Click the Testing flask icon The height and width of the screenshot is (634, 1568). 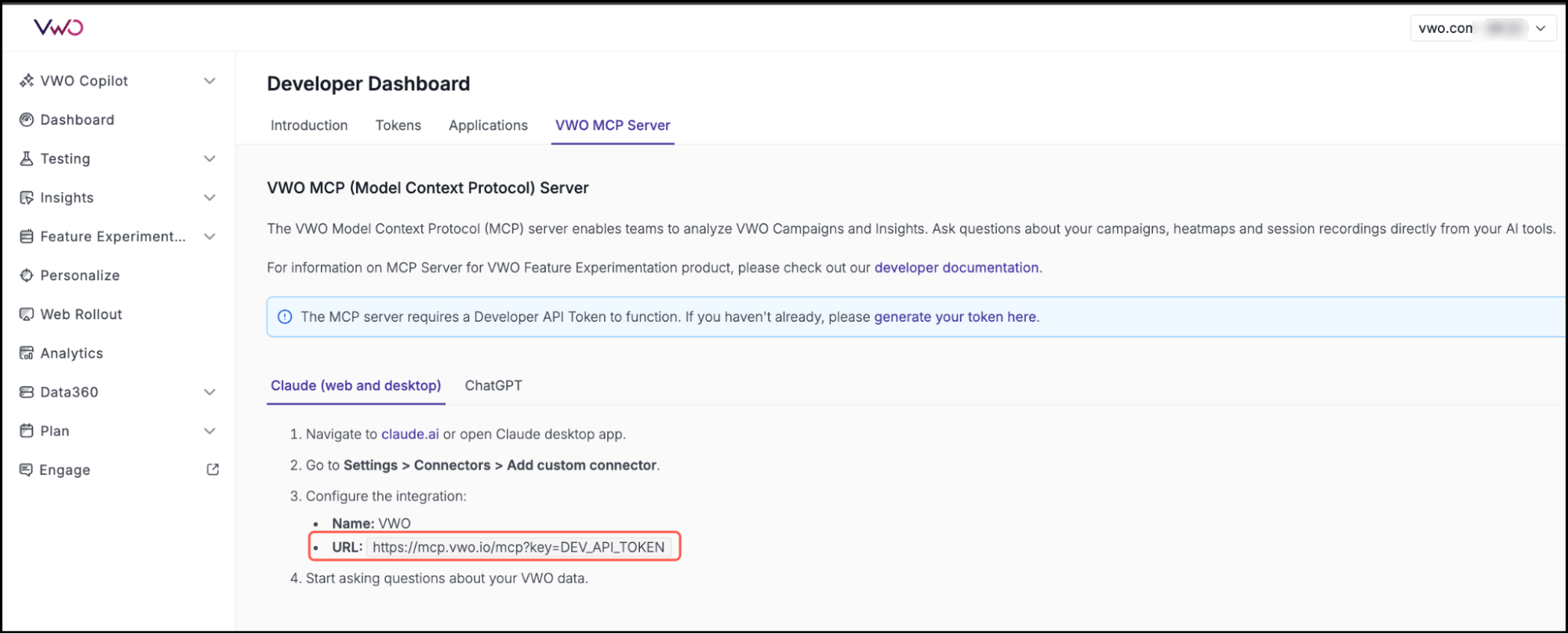[26, 158]
